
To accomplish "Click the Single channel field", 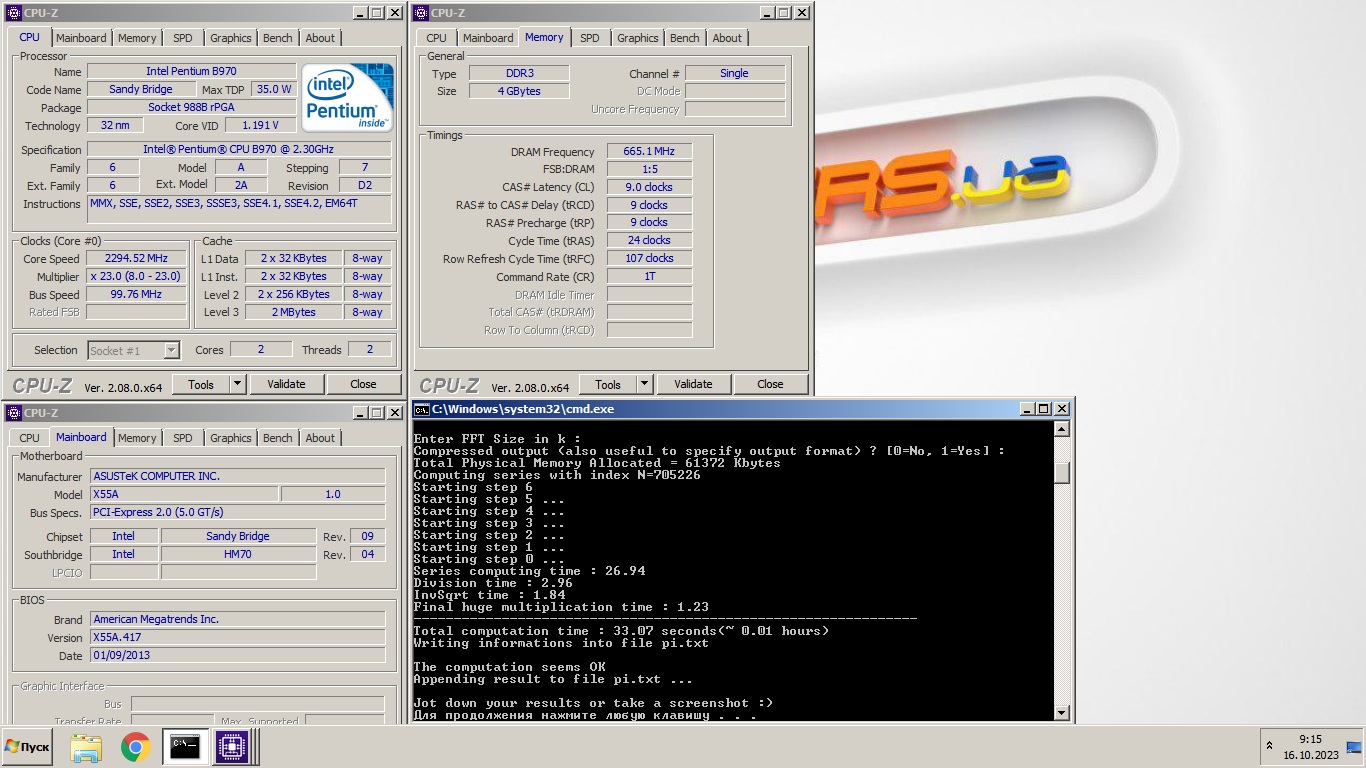I will coord(734,73).
